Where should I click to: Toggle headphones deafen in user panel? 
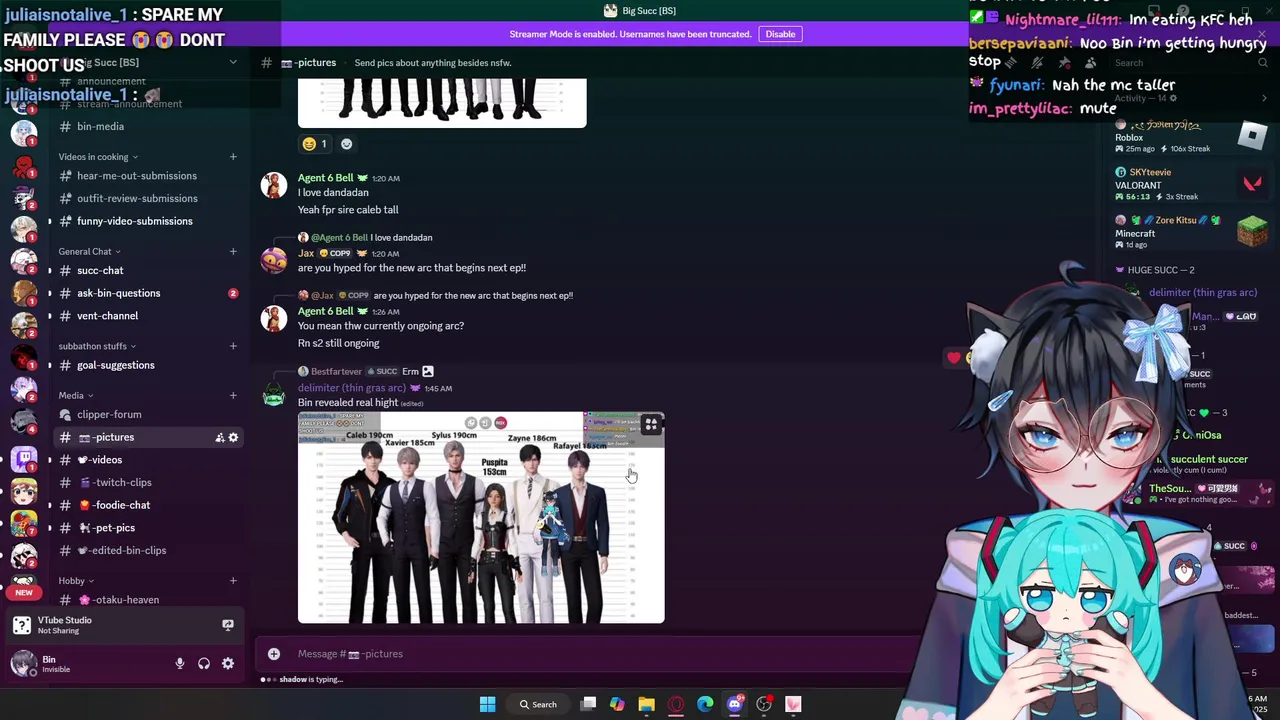pos(204,663)
